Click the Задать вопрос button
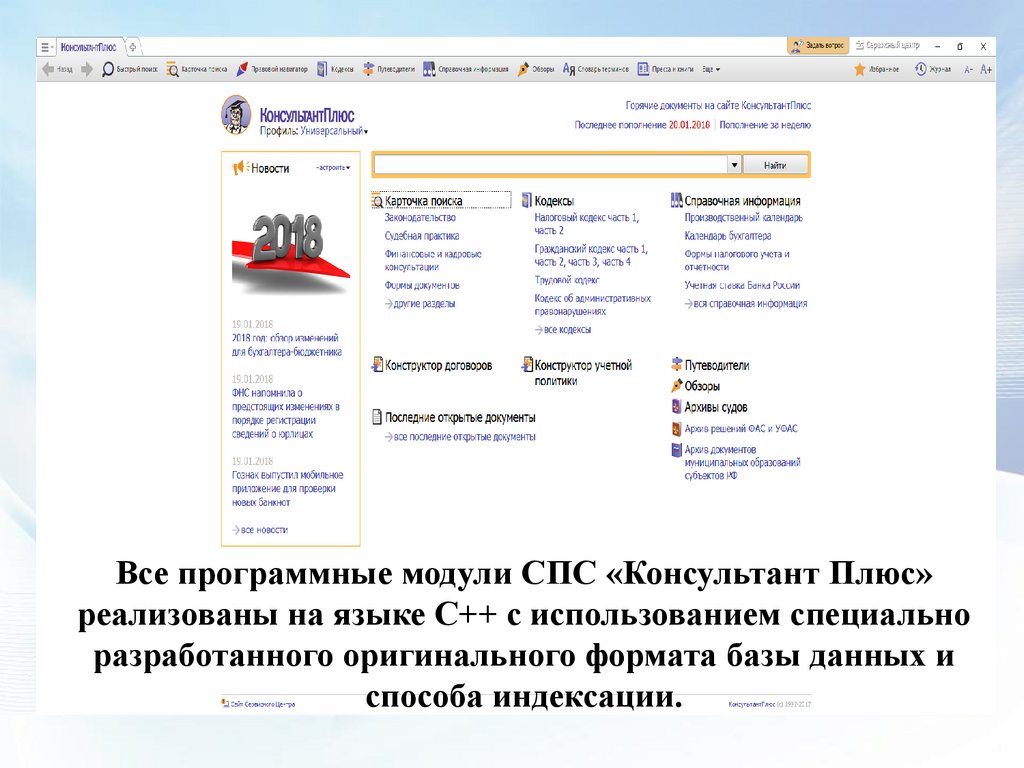 point(818,46)
